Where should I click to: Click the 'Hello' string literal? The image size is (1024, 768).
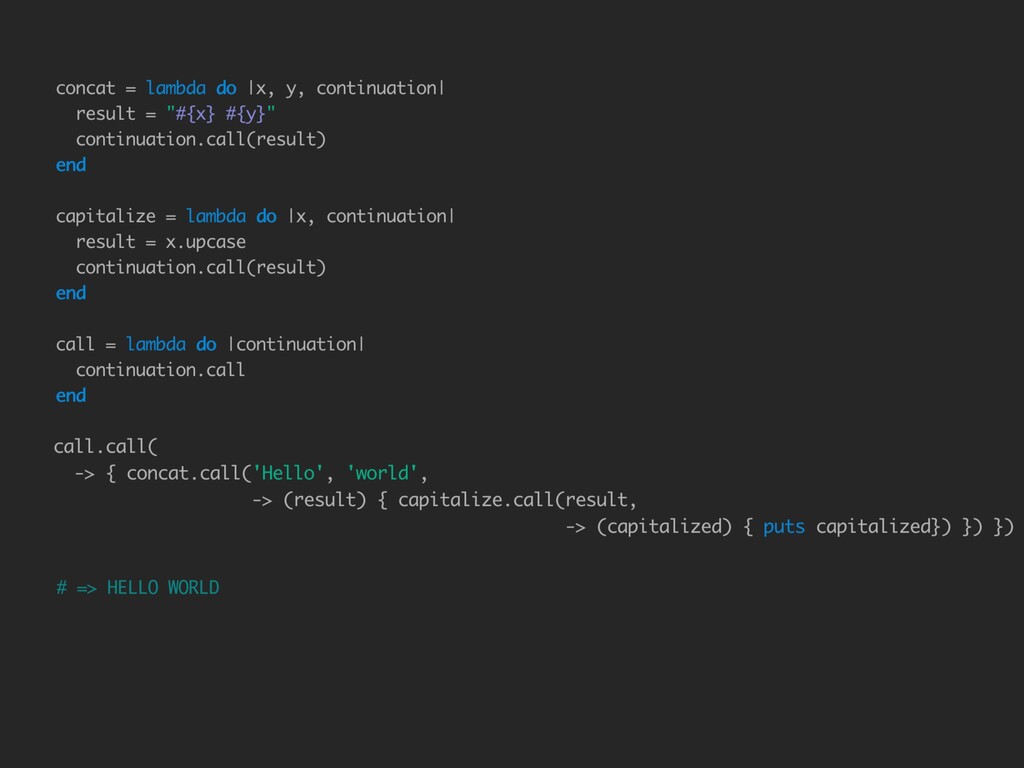pos(288,473)
